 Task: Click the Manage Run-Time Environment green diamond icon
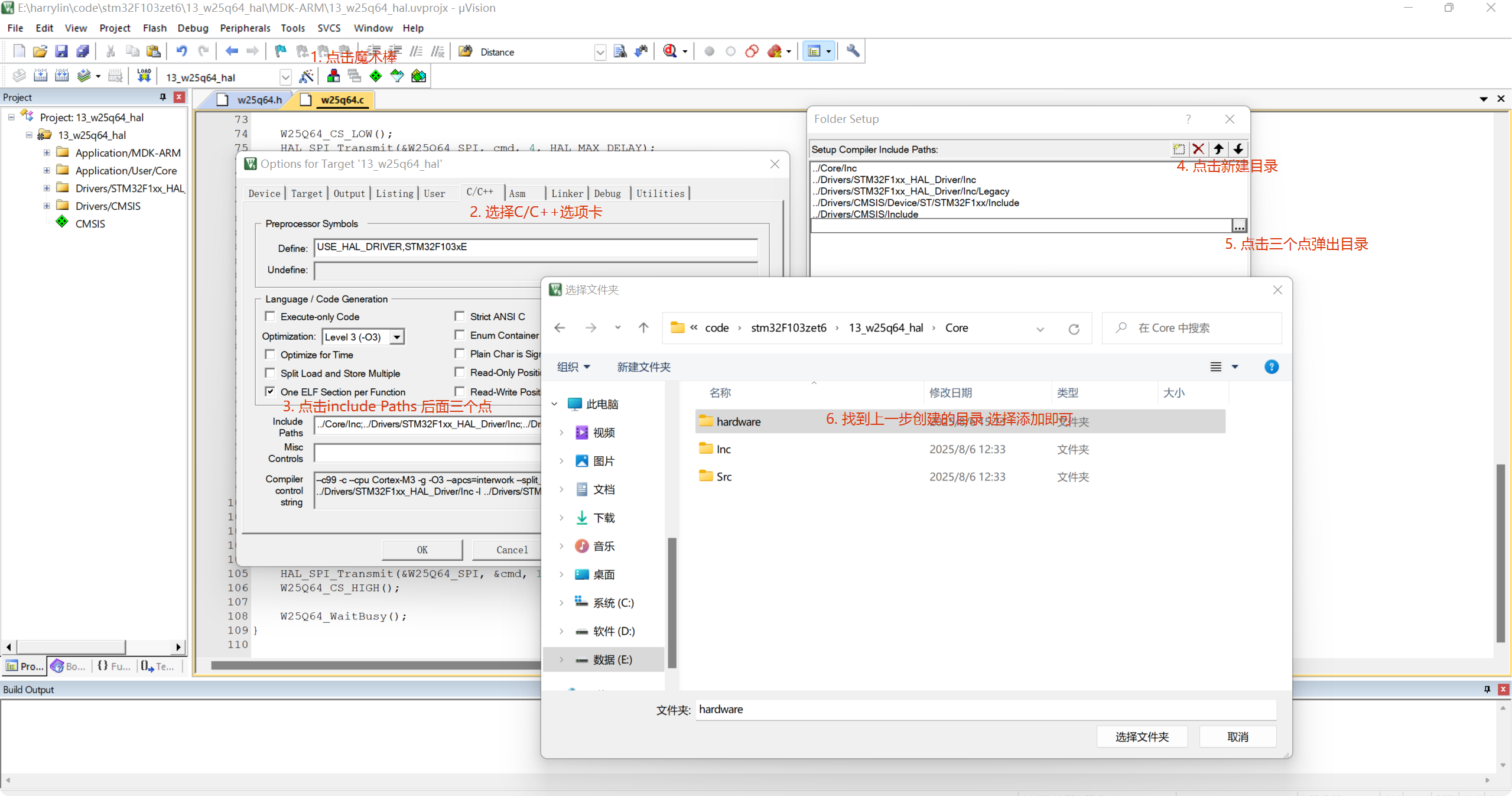376,76
